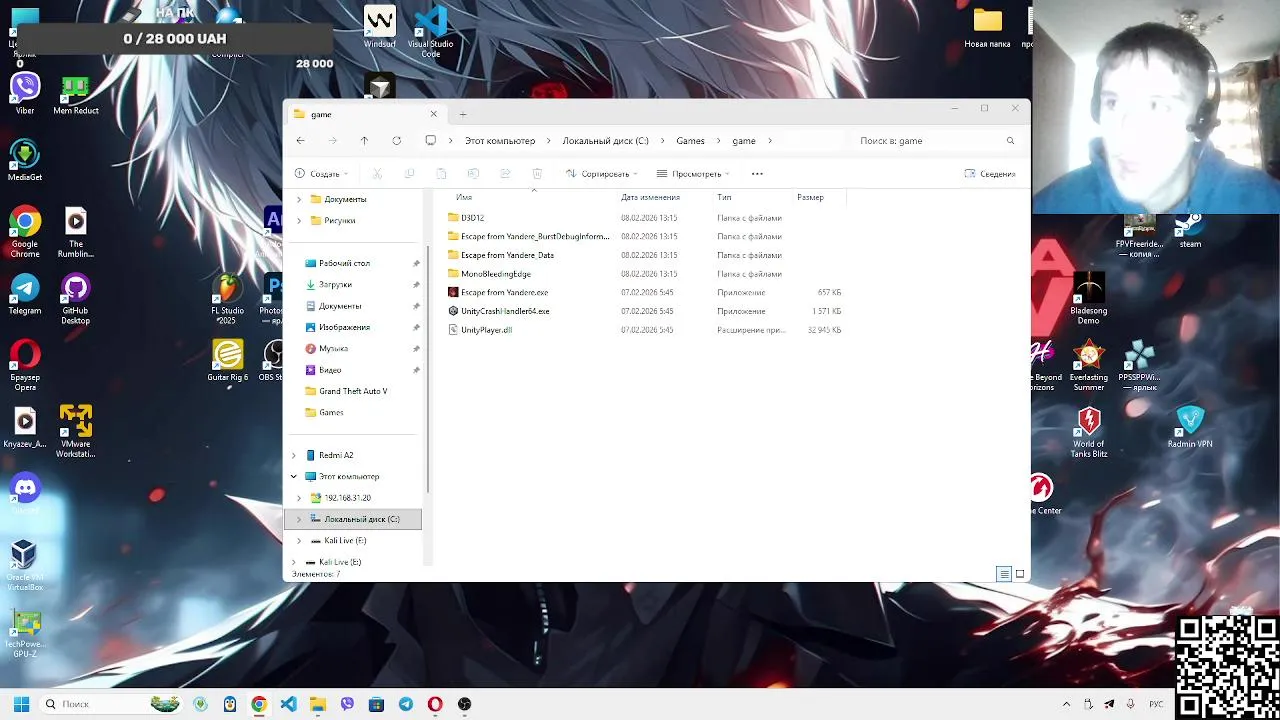Click the navigation pane scrollbar
This screenshot has height=720, width=1280.
(426, 370)
